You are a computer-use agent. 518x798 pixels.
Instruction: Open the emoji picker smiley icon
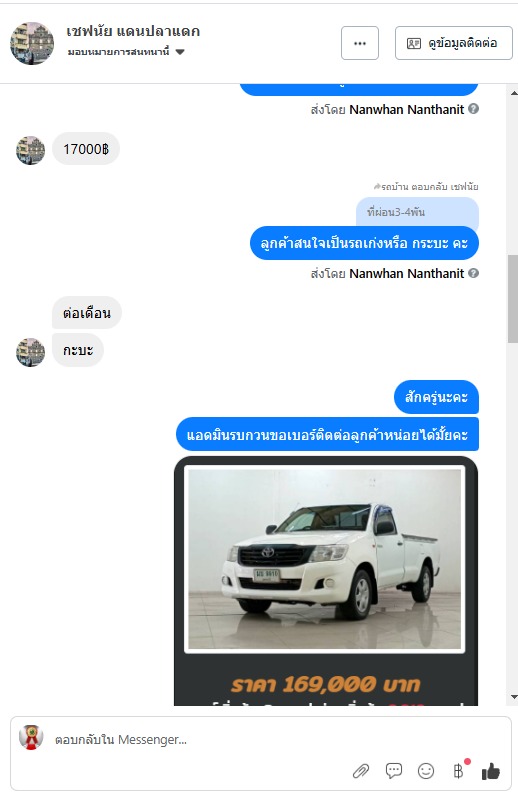(426, 771)
